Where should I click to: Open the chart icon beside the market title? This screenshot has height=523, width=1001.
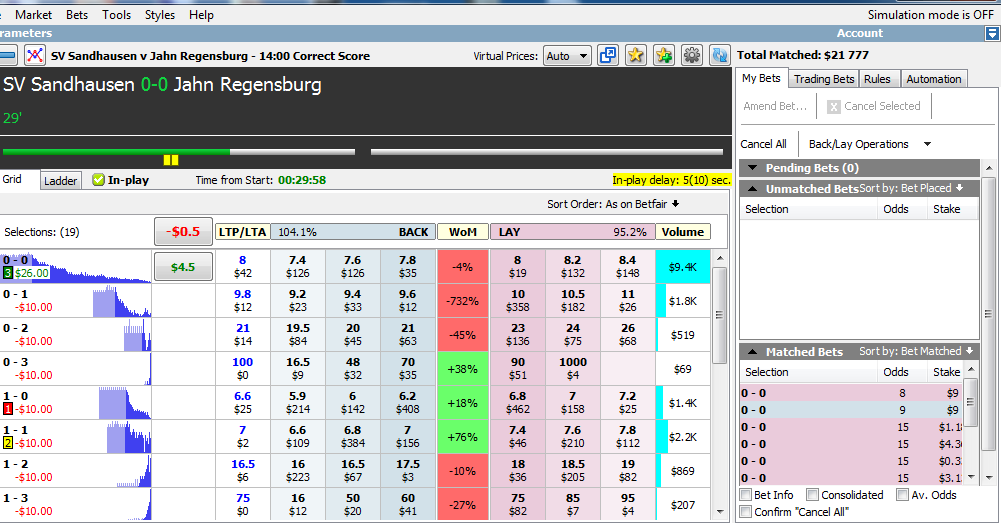pos(34,56)
